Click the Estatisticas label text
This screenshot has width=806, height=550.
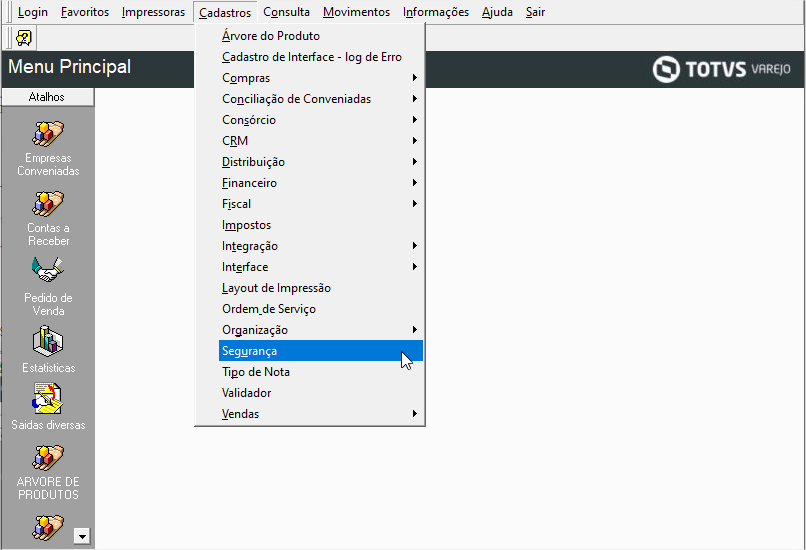click(x=48, y=368)
